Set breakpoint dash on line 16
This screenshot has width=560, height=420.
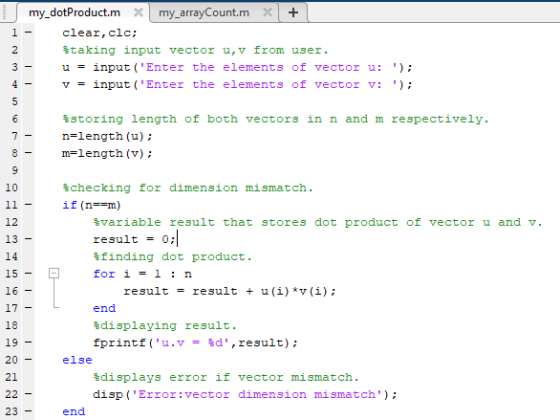point(28,291)
